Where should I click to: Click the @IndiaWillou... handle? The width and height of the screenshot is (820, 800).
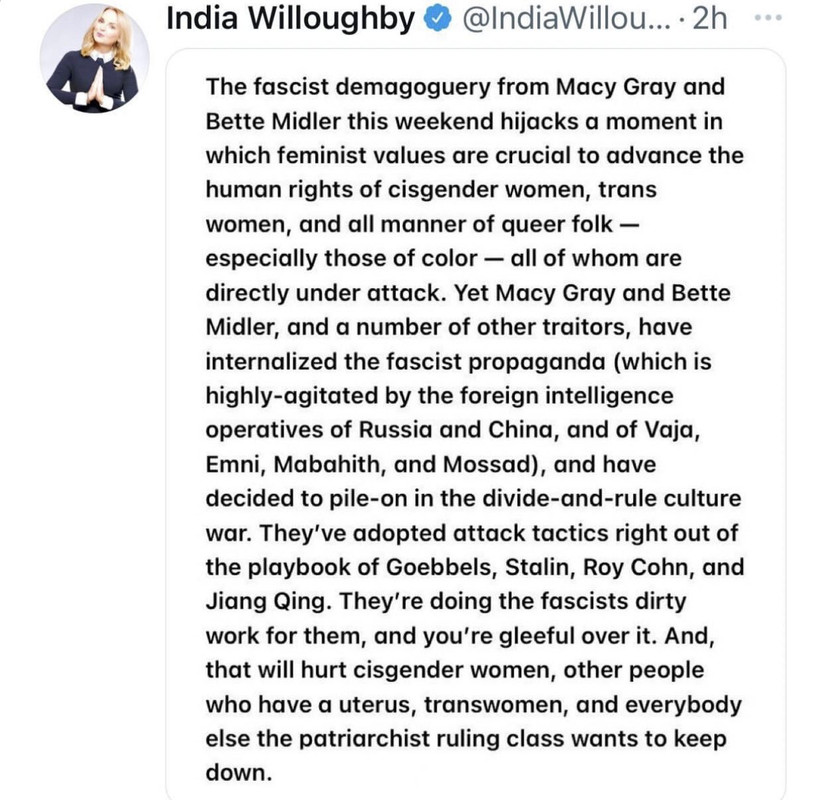[566, 19]
